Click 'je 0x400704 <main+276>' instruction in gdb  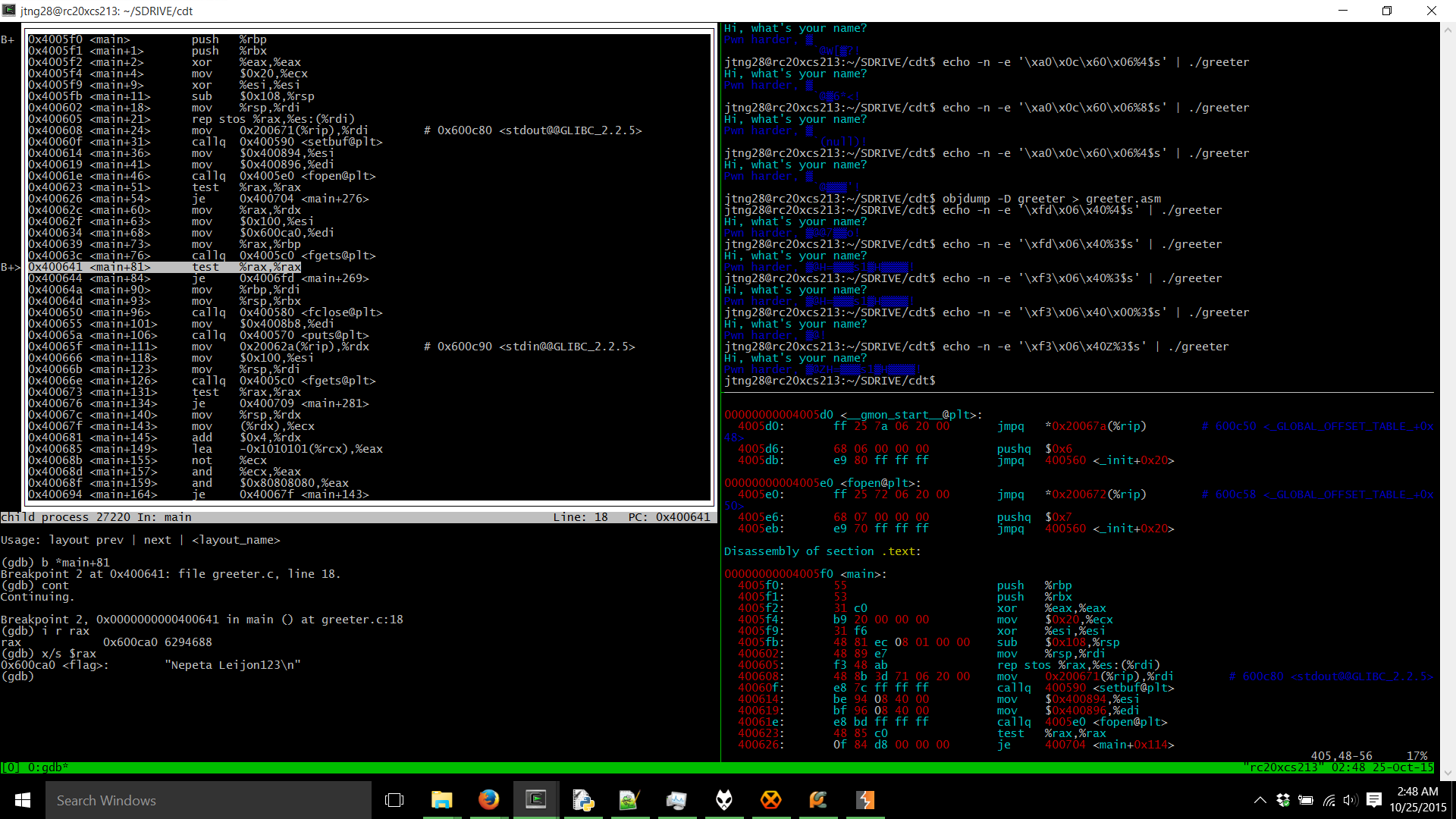(x=281, y=199)
